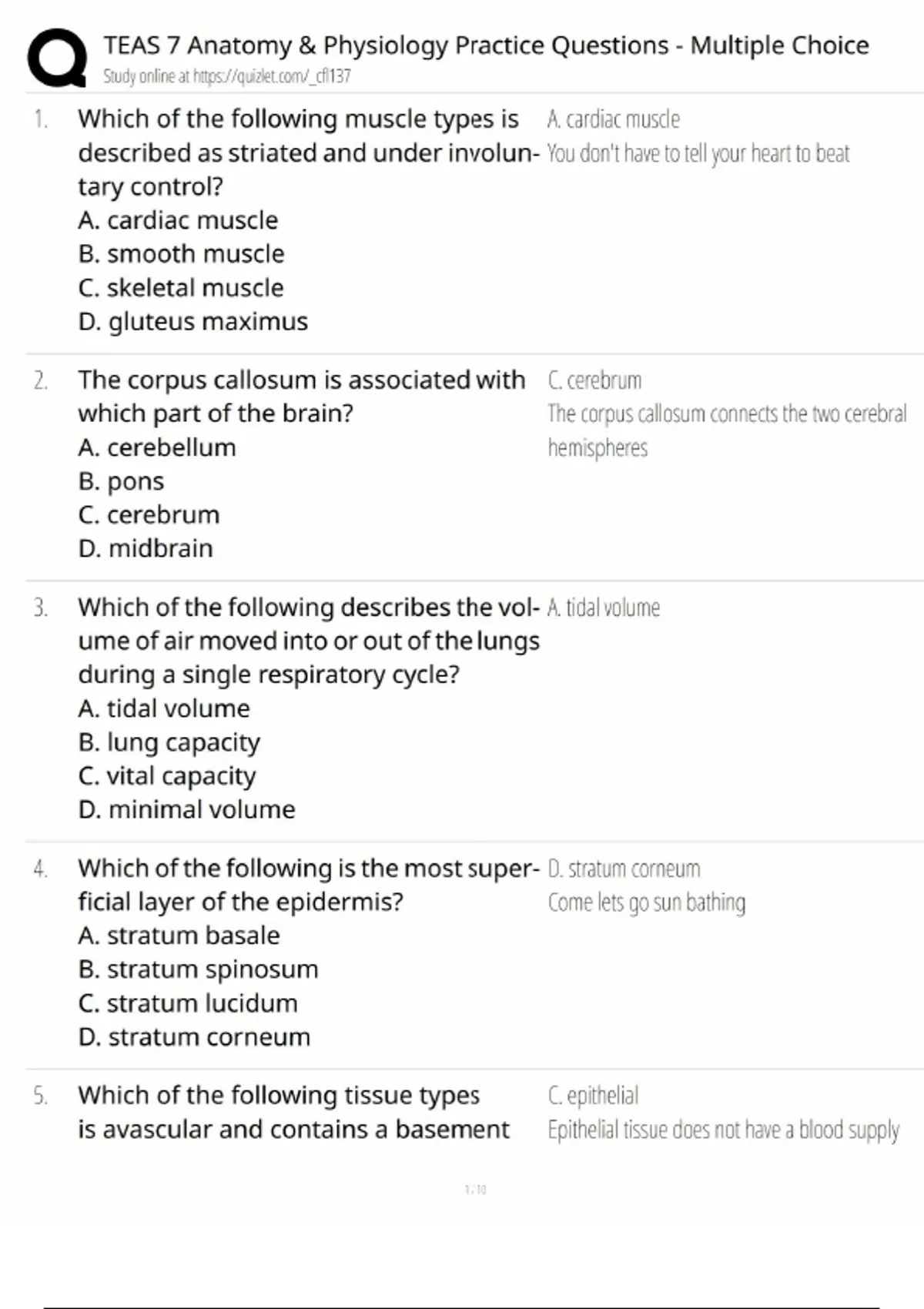Viewport: 924px width, 1309px height.
Task: Select option A. cardiac muscle in question 1
Action: (x=178, y=220)
